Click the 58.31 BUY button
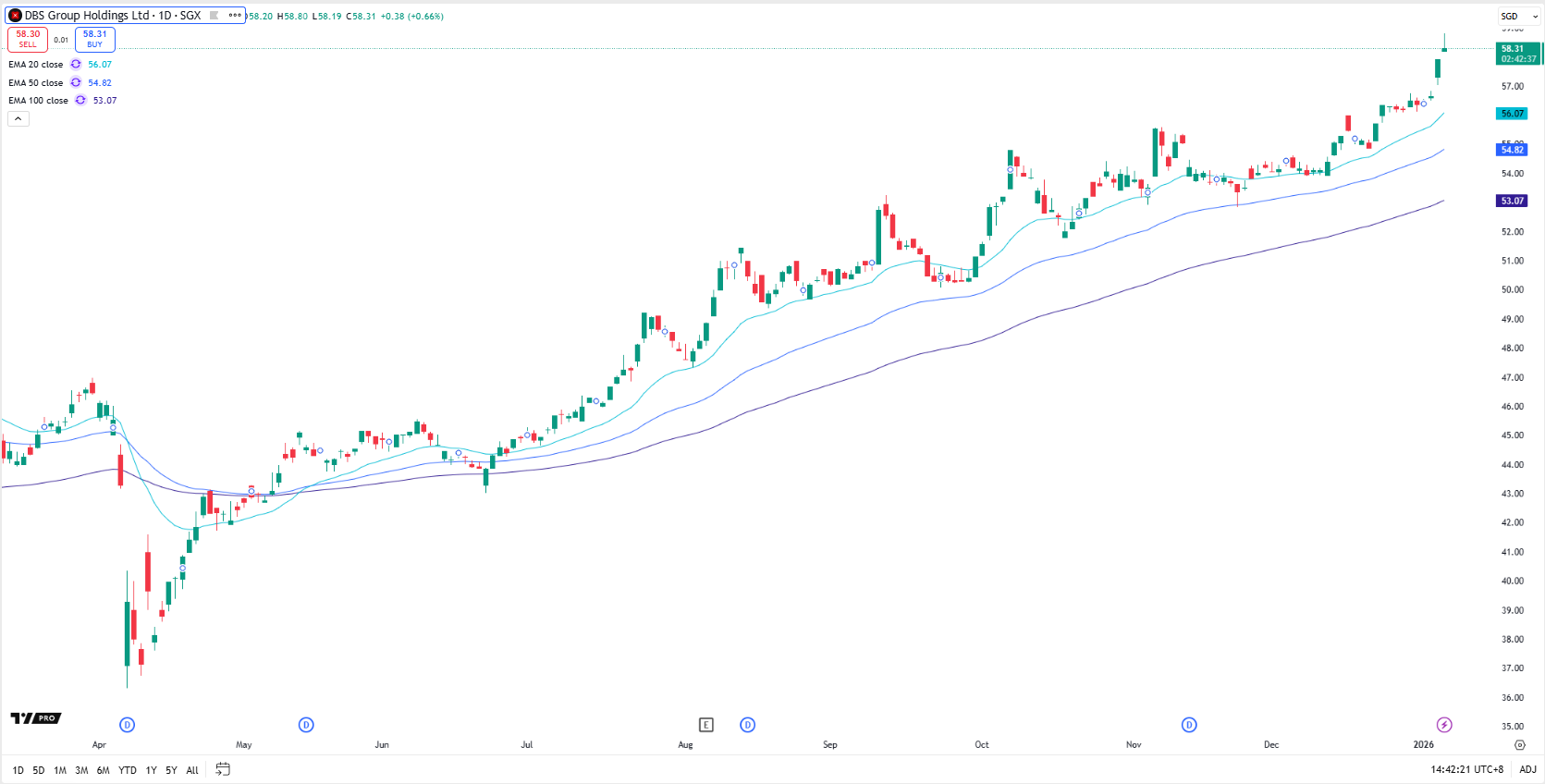The image size is (1545, 784). 95,39
